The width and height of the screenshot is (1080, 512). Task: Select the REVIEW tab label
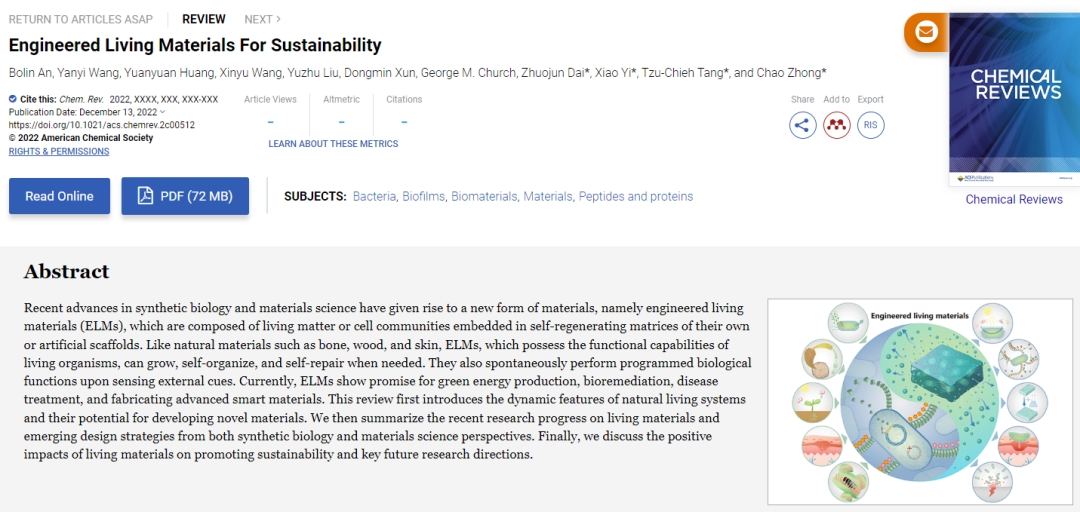pos(204,19)
